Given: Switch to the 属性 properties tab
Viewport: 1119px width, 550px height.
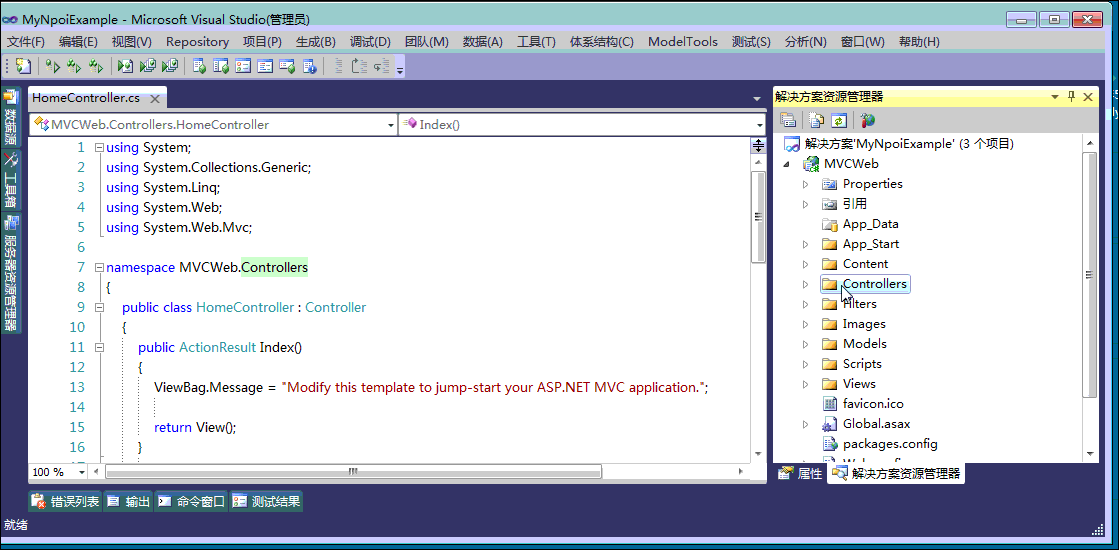Looking at the screenshot, I should [800, 473].
